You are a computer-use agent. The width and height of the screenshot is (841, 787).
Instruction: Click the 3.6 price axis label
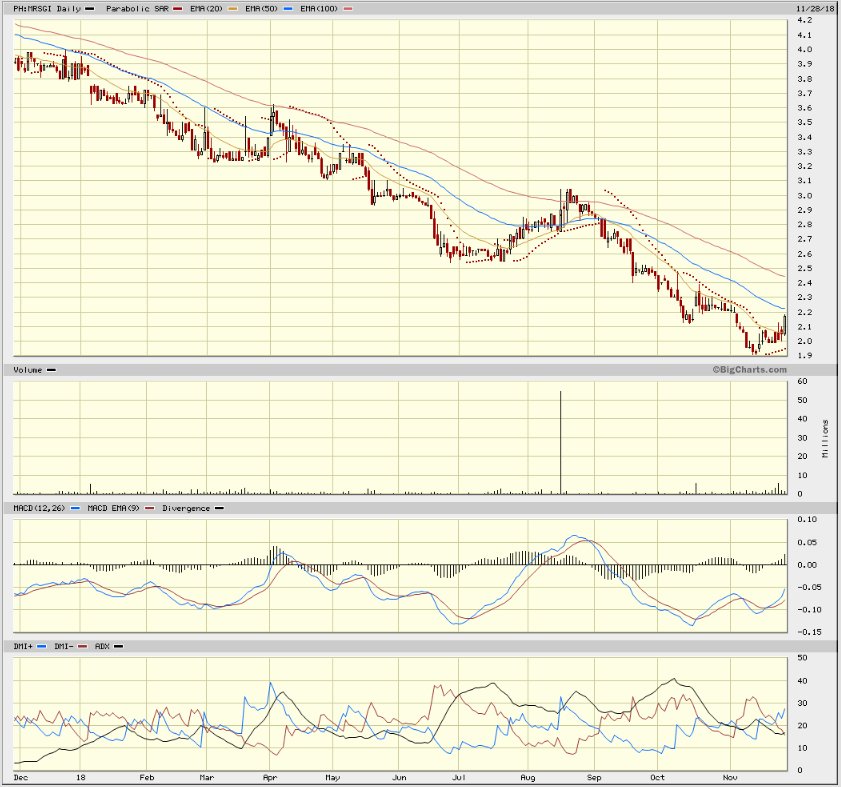coord(805,108)
